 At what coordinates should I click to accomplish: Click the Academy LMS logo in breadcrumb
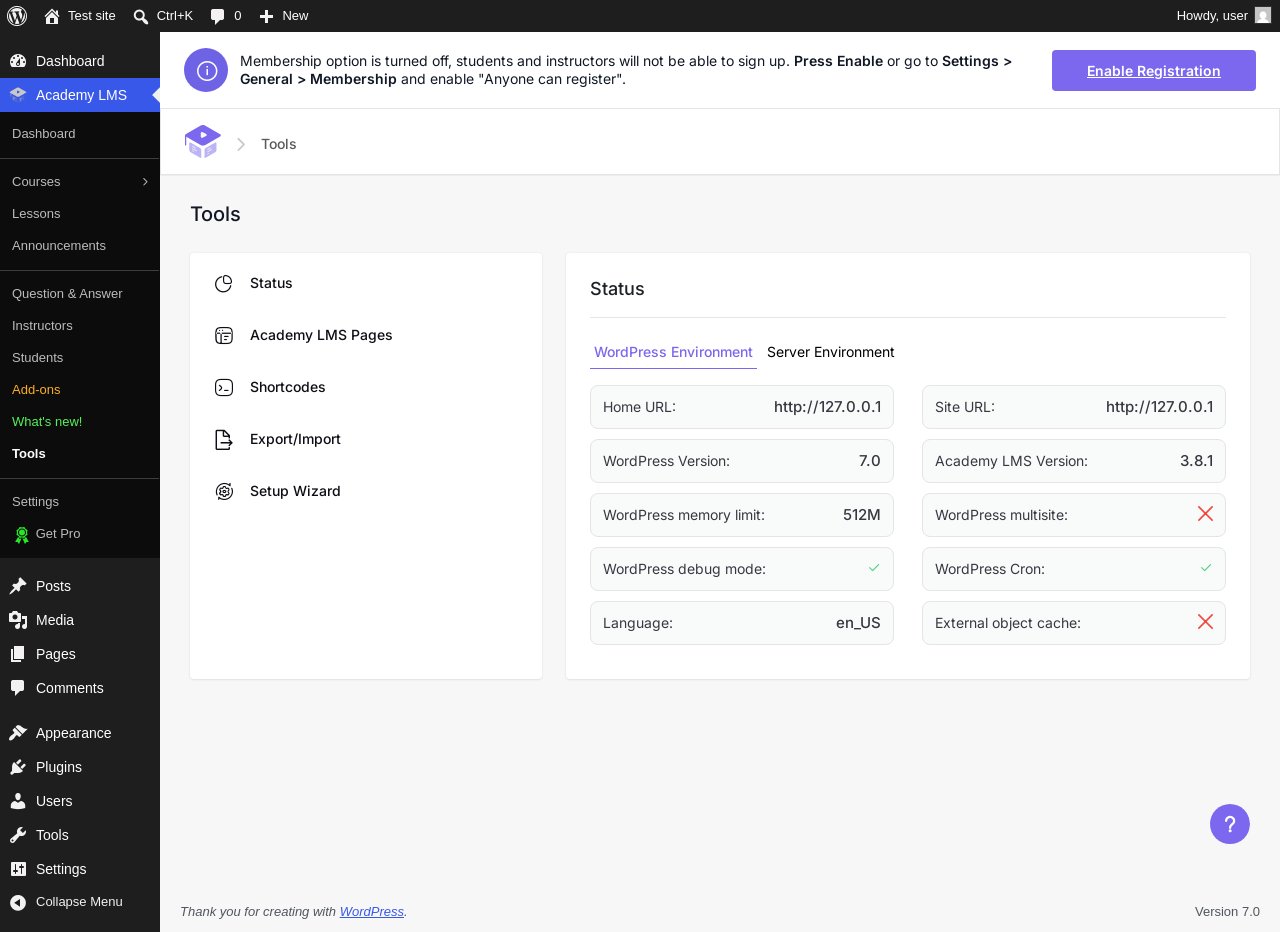[203, 142]
